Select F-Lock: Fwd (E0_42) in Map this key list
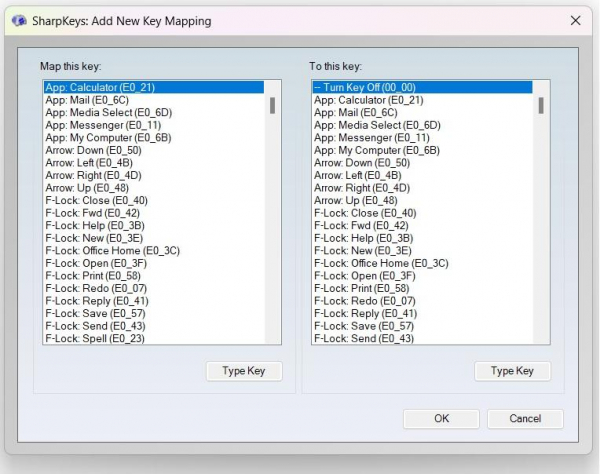This screenshot has width=600, height=474. [x=154, y=213]
